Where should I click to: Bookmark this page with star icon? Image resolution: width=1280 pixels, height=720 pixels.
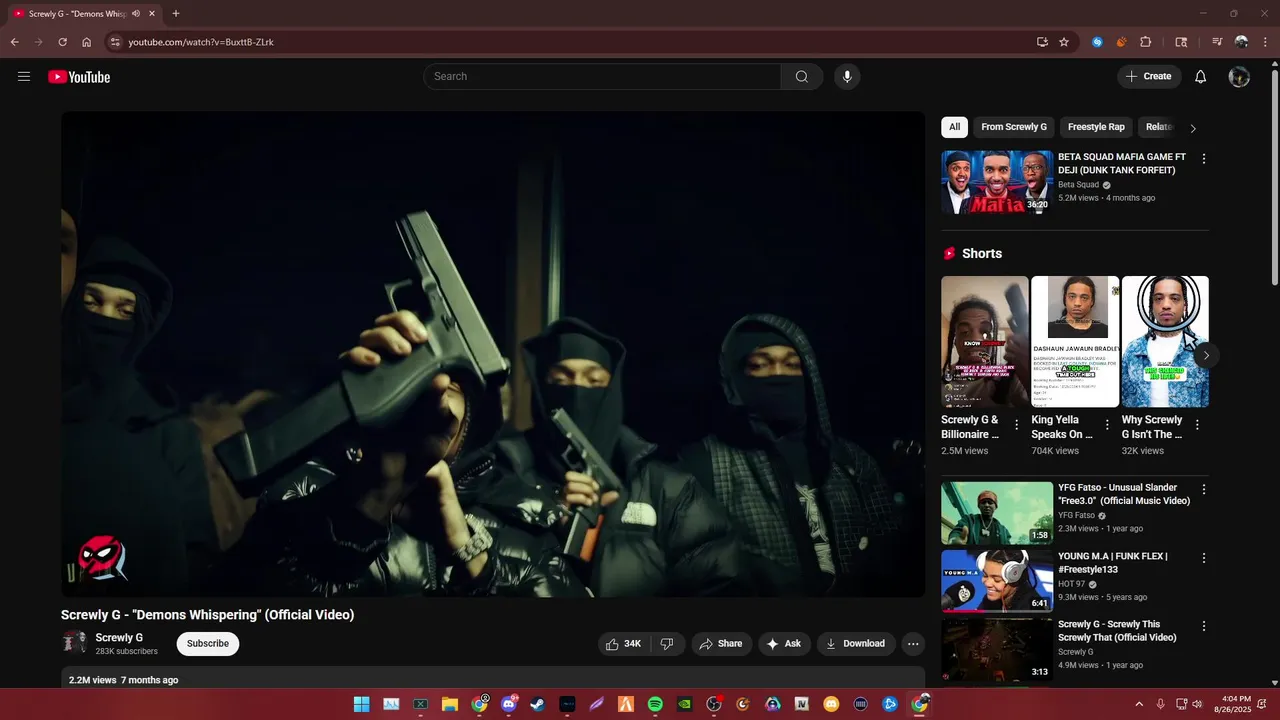[1064, 42]
